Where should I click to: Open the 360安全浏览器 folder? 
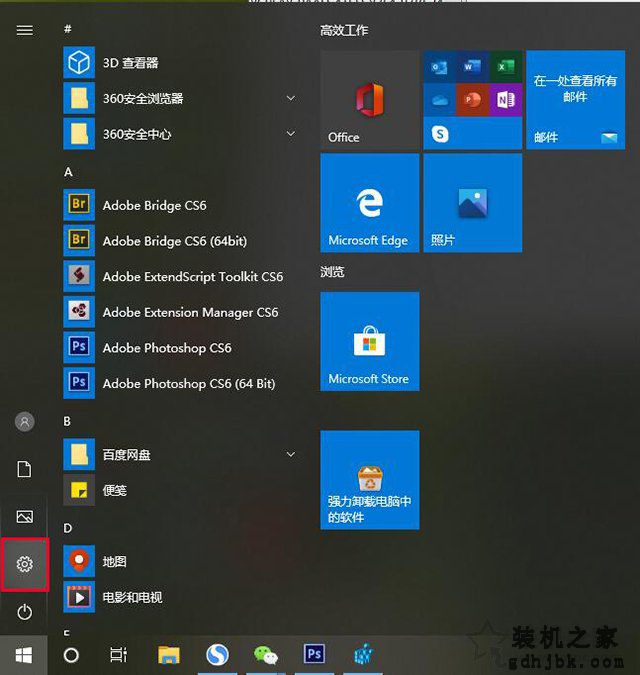click(x=180, y=99)
